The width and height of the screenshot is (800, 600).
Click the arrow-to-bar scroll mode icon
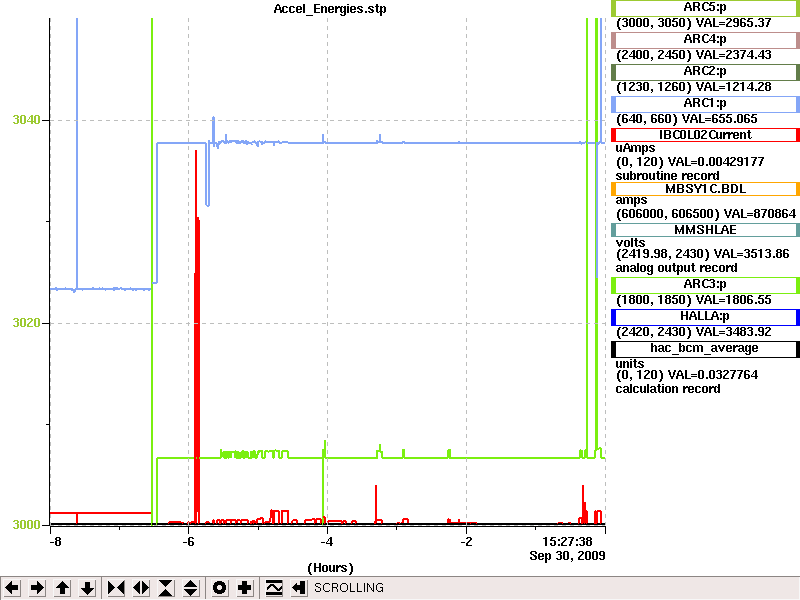(299, 588)
